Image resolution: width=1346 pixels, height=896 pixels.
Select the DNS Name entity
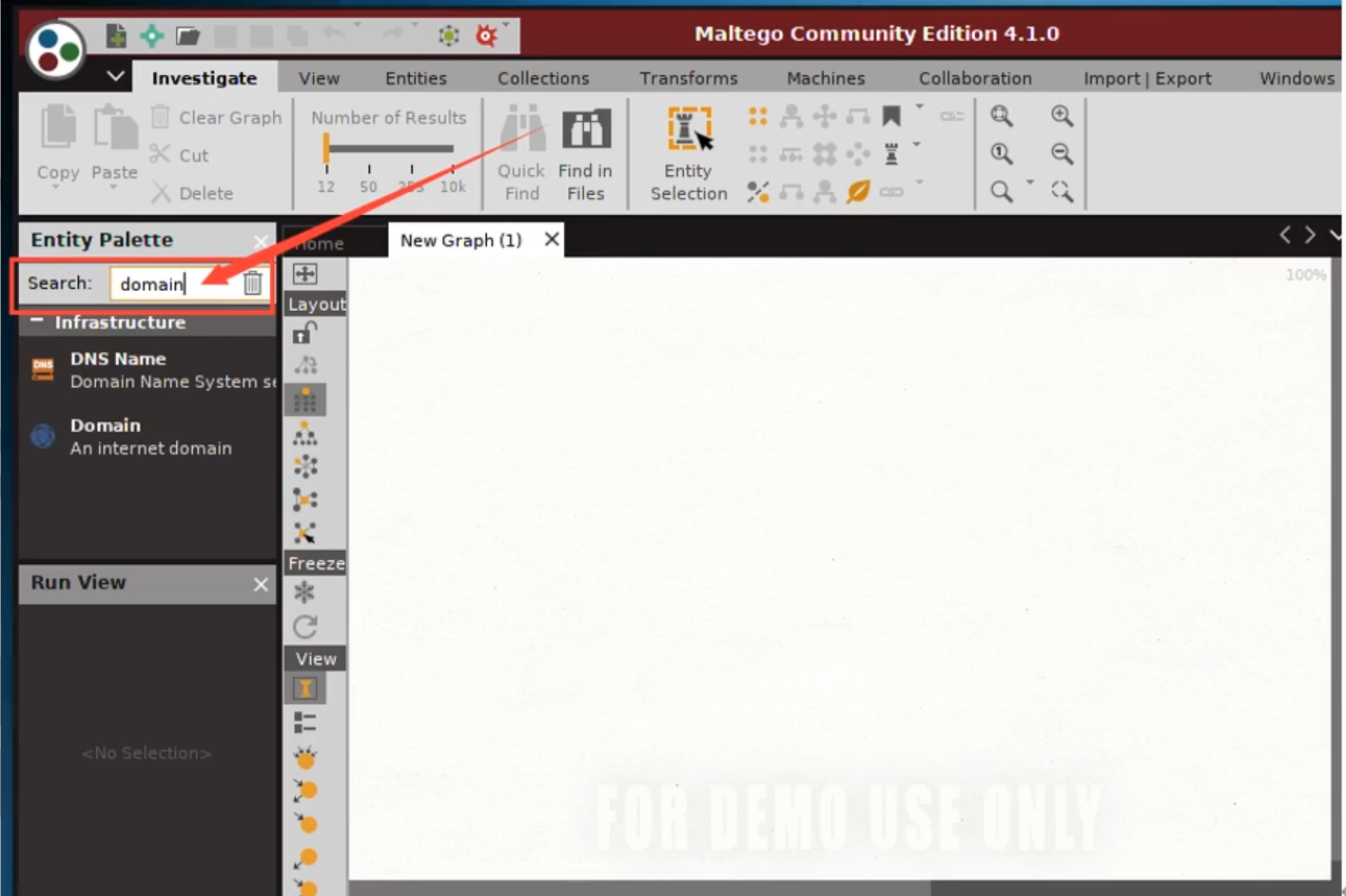[x=148, y=370]
